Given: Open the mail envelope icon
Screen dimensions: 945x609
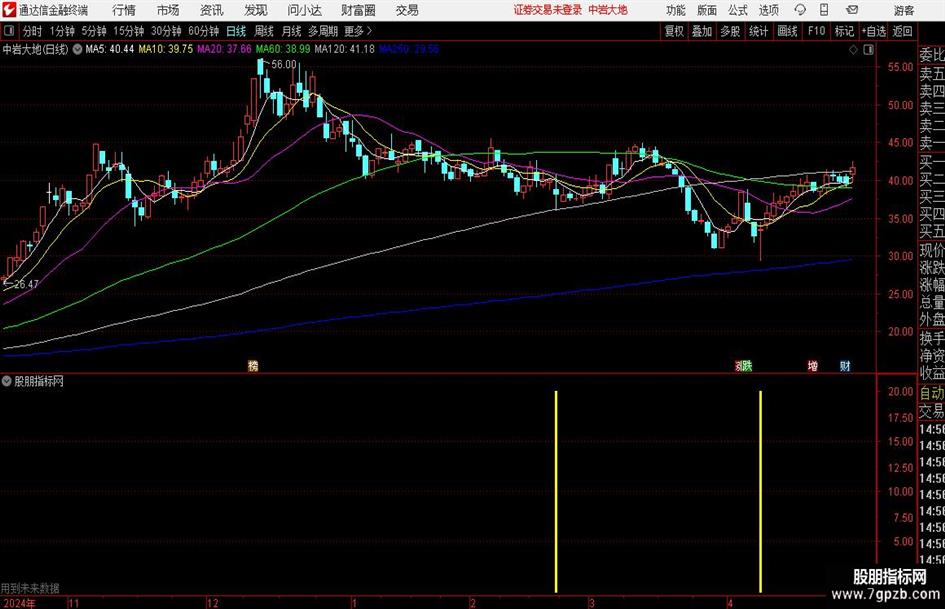Looking at the screenshot, I should pos(852,10).
